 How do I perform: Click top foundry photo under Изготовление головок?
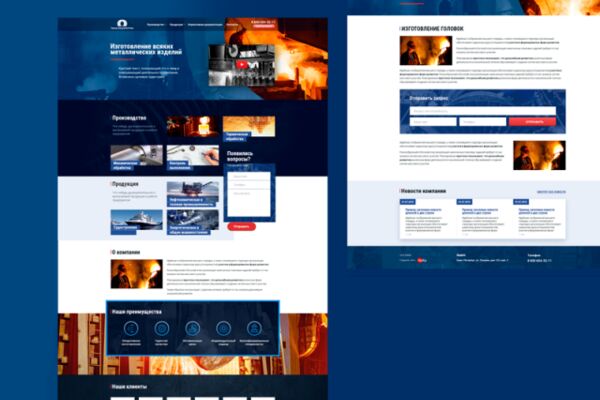[426, 51]
